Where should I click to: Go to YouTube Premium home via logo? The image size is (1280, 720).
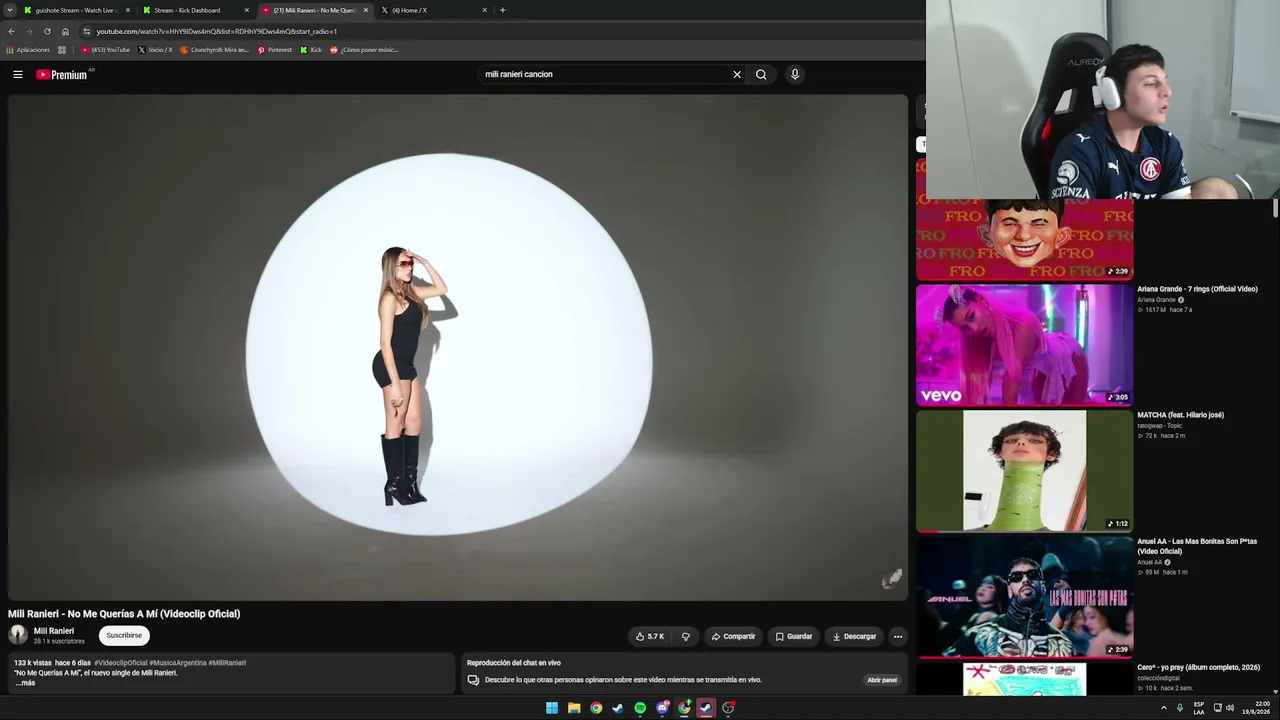click(x=64, y=74)
